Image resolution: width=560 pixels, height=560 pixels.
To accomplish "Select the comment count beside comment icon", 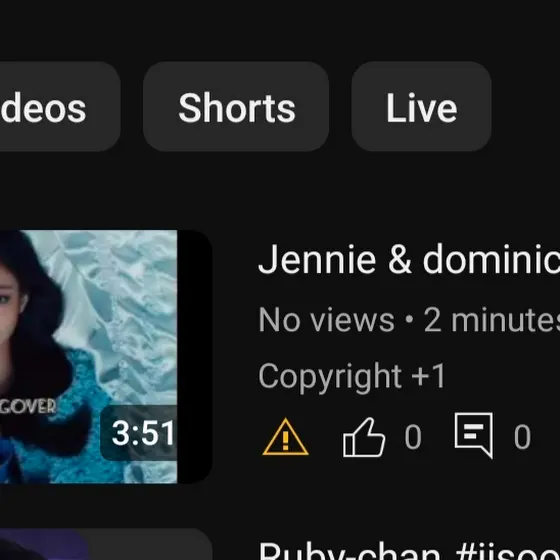I will [x=522, y=437].
